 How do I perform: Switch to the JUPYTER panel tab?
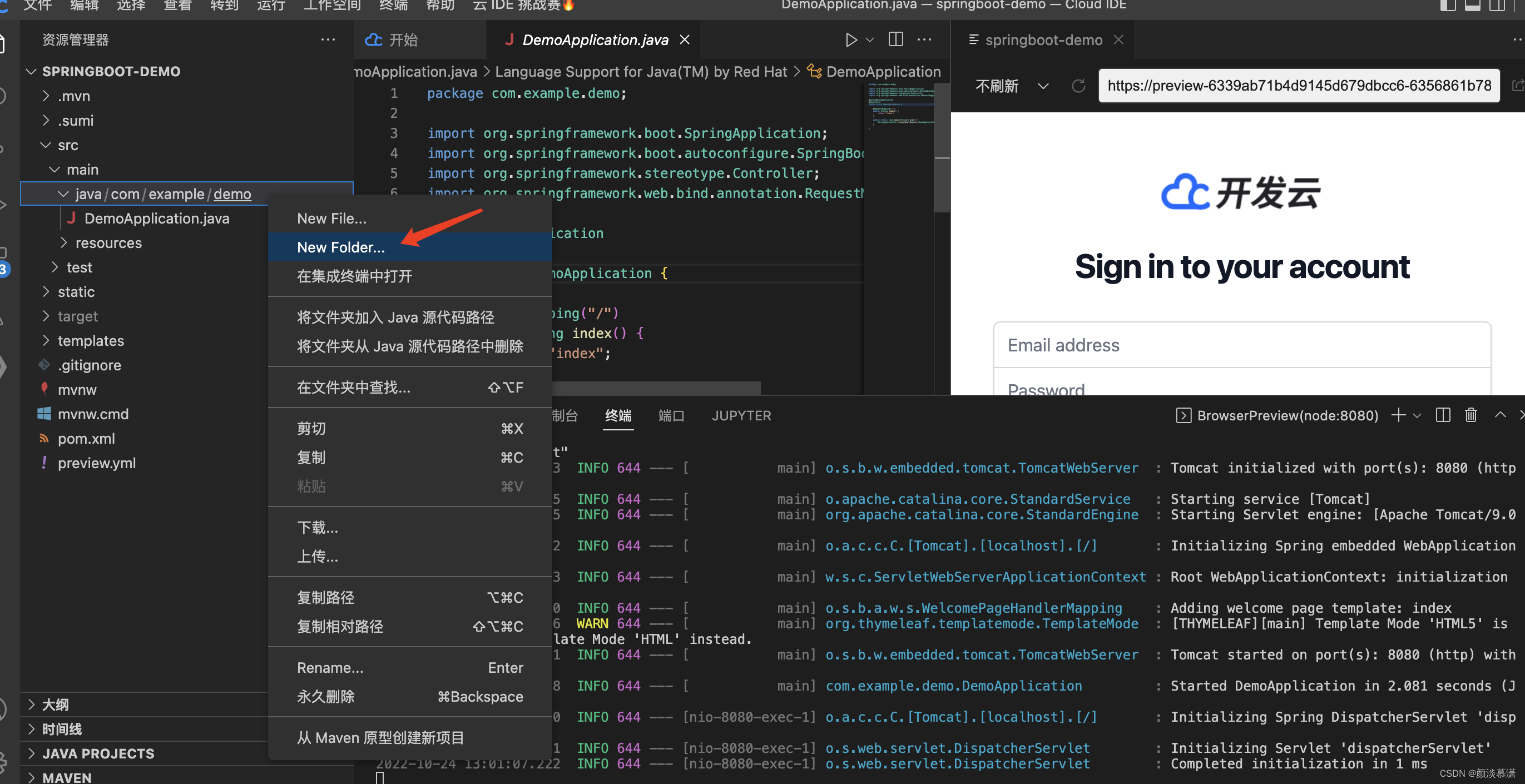[741, 415]
